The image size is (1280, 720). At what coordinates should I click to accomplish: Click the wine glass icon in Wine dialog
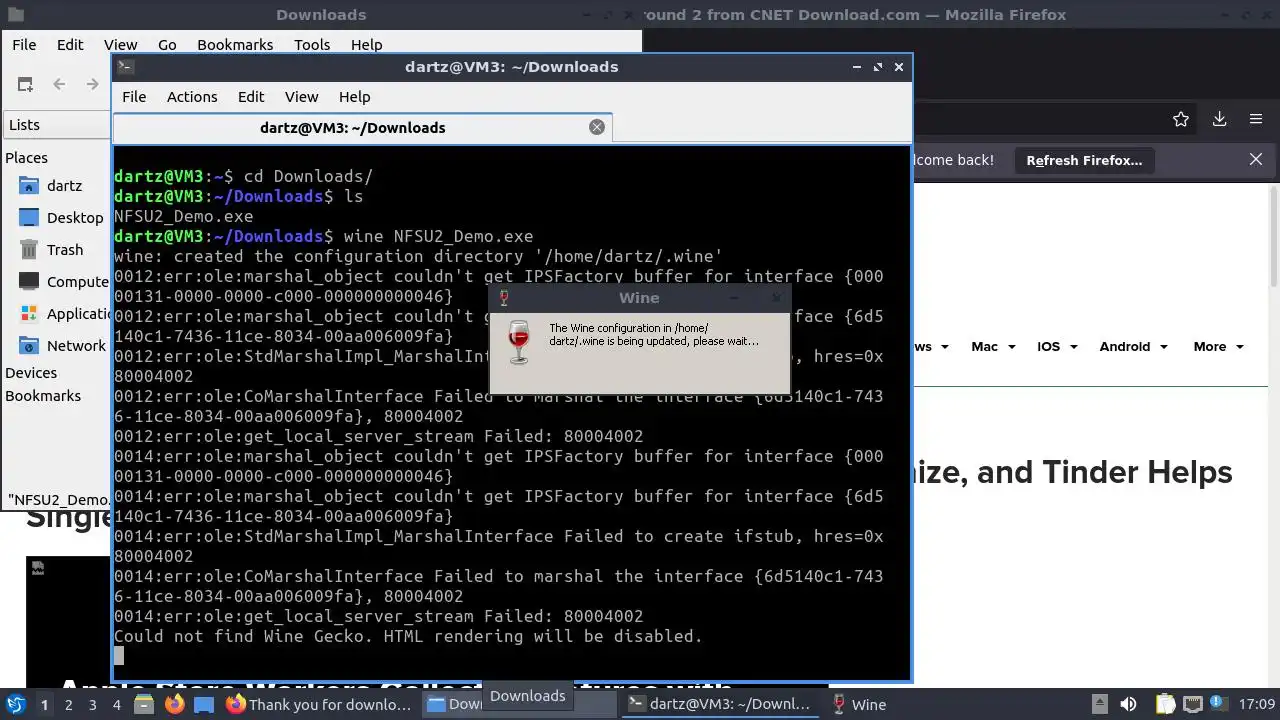tap(518, 342)
